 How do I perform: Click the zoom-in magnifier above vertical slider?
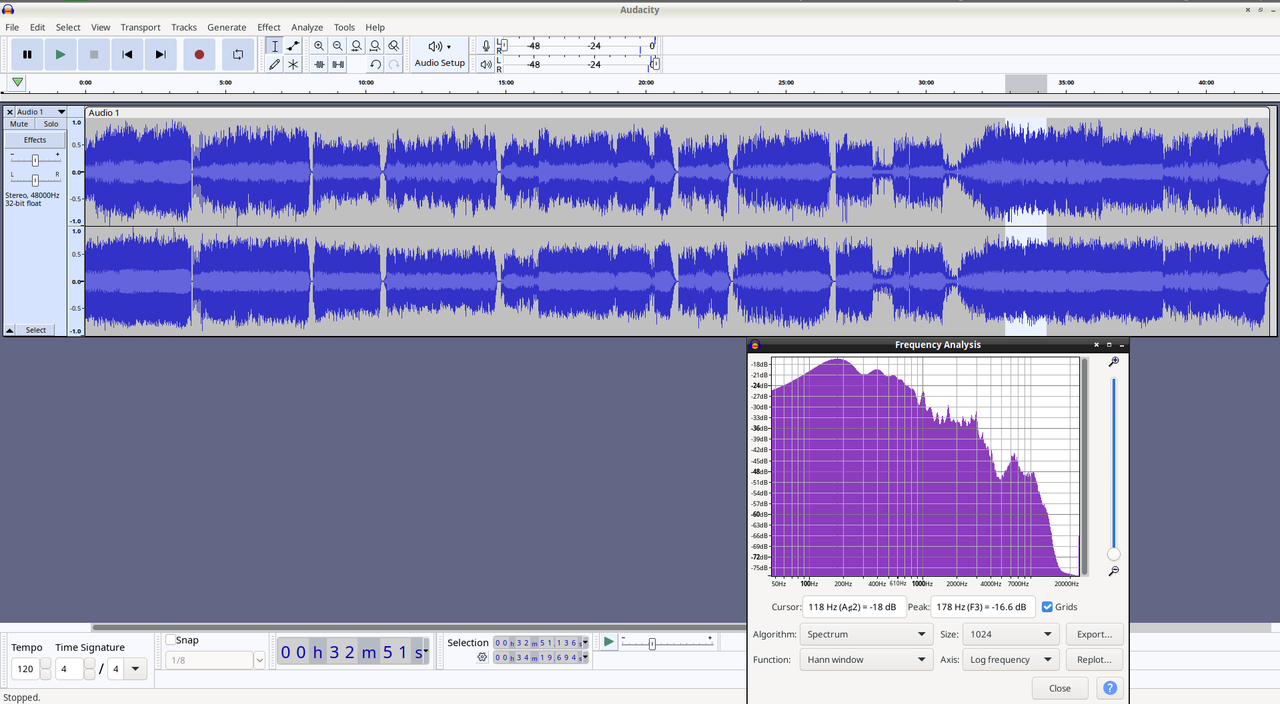pos(1114,363)
